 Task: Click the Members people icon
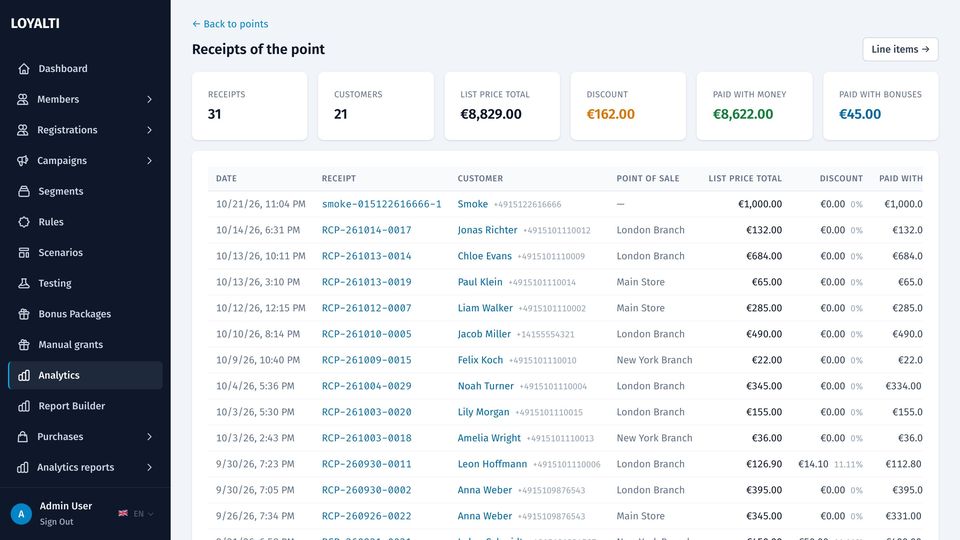[x=23, y=99]
